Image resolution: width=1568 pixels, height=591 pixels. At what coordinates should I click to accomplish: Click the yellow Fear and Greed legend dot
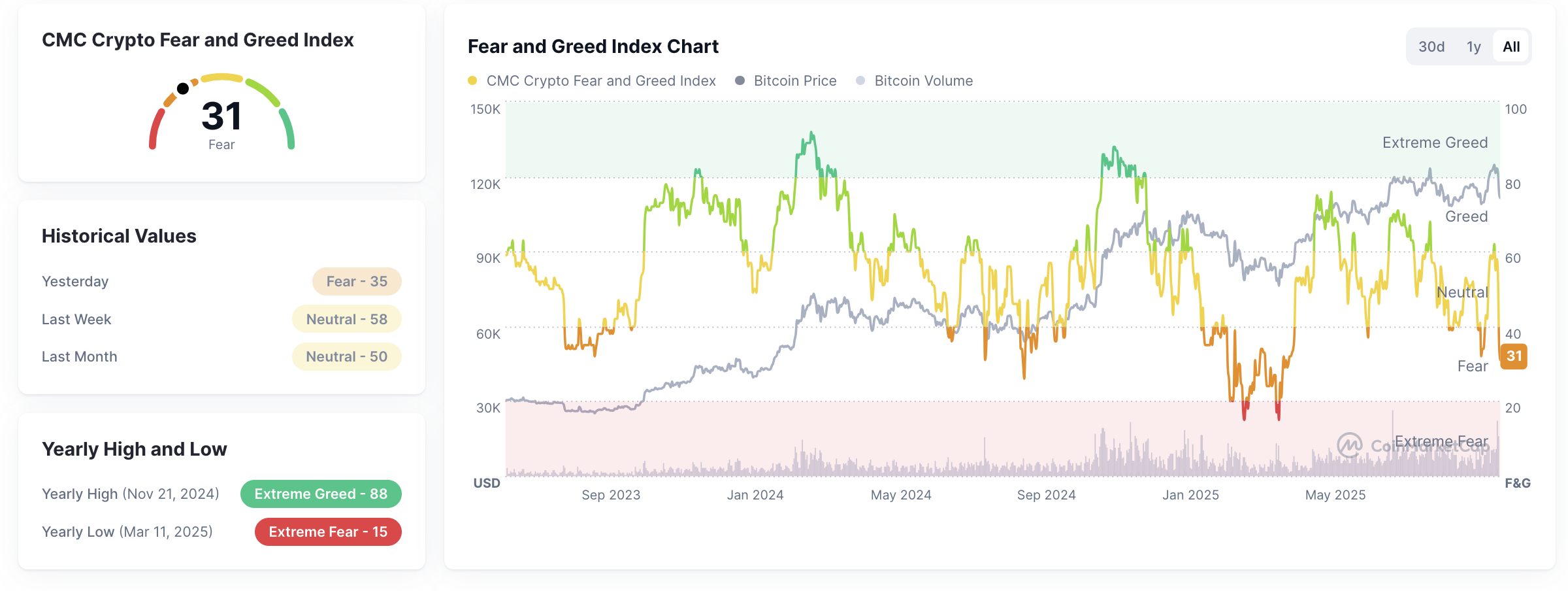pos(472,80)
